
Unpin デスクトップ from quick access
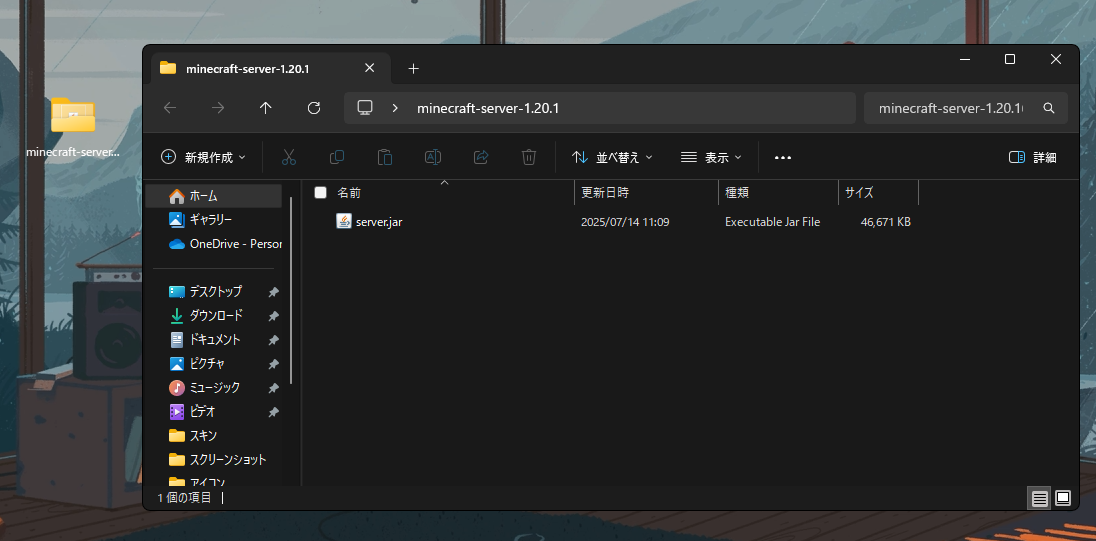[x=273, y=291]
